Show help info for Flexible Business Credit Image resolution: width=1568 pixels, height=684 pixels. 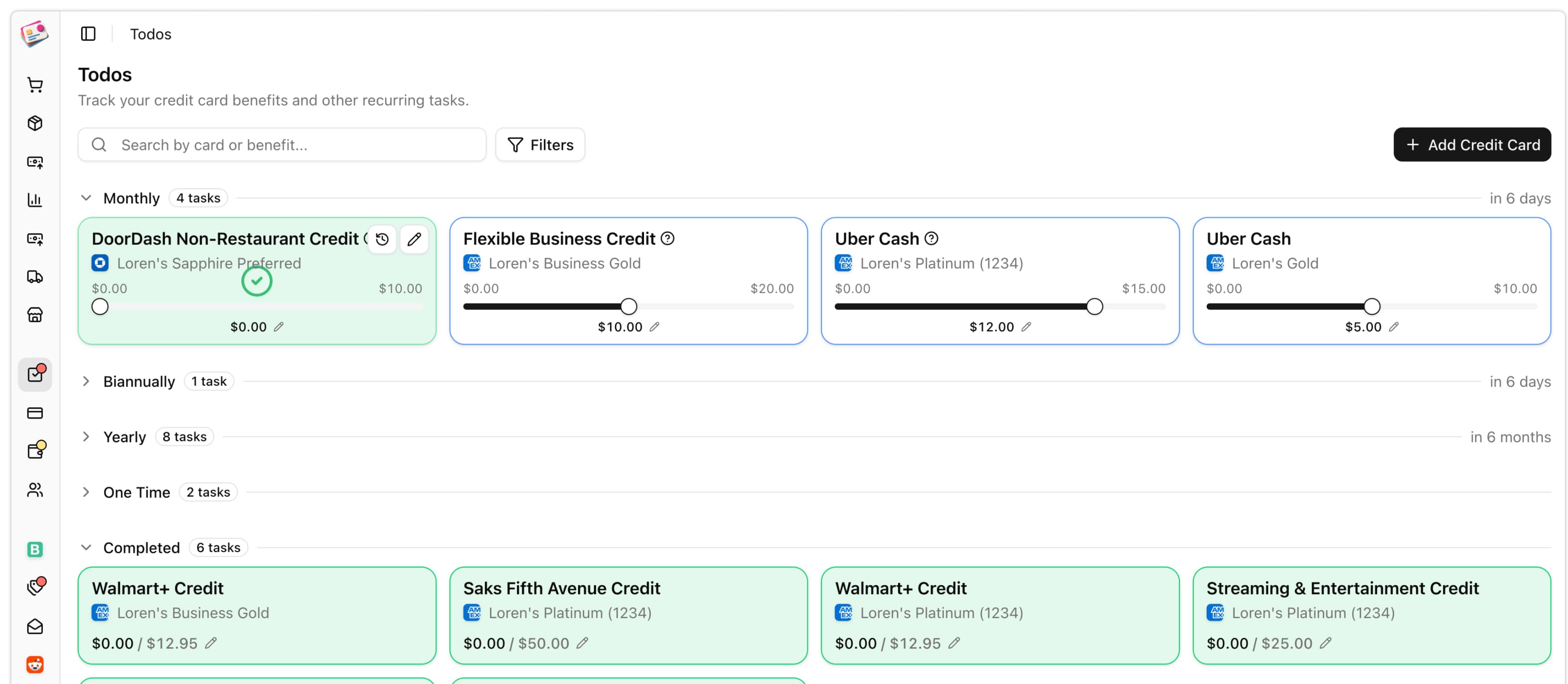pyautogui.click(x=668, y=238)
